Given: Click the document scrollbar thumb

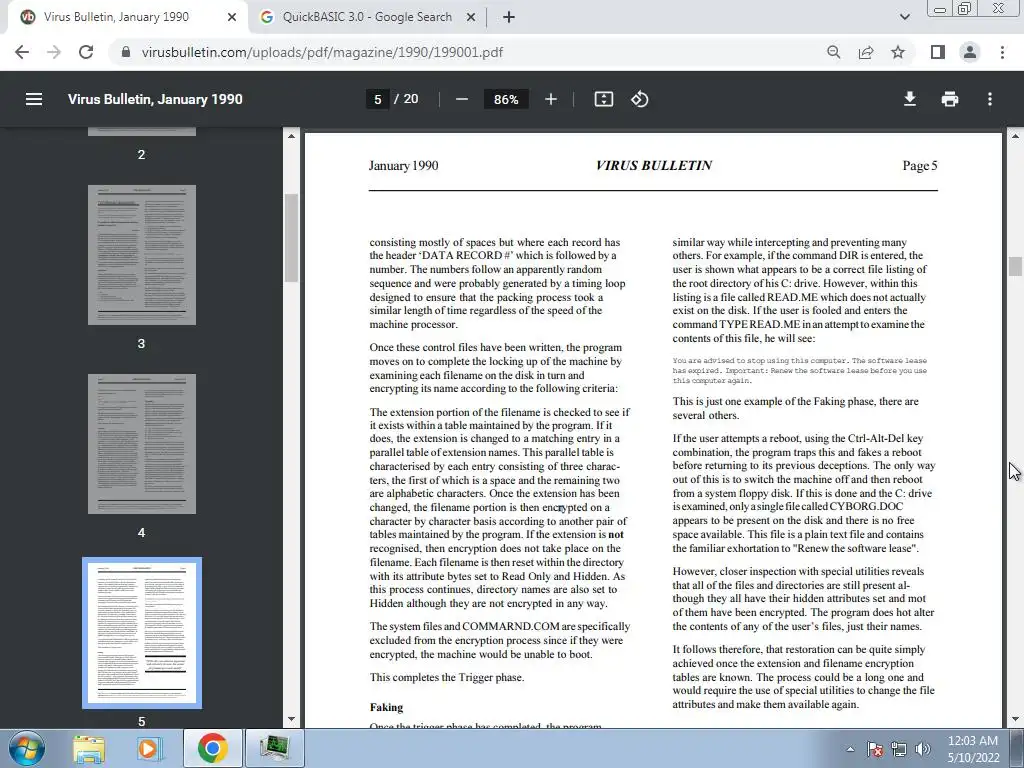Looking at the screenshot, I should pyautogui.click(x=1015, y=266).
